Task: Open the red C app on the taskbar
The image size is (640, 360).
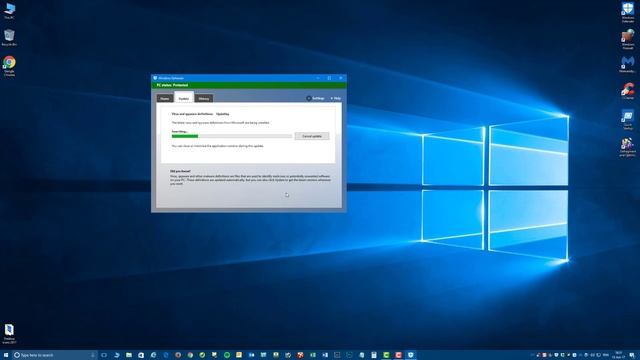Action: [x=398, y=355]
